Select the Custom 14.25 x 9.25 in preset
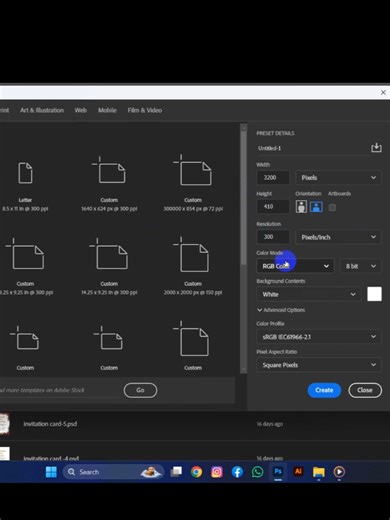This screenshot has width=390, height=520. (109, 266)
